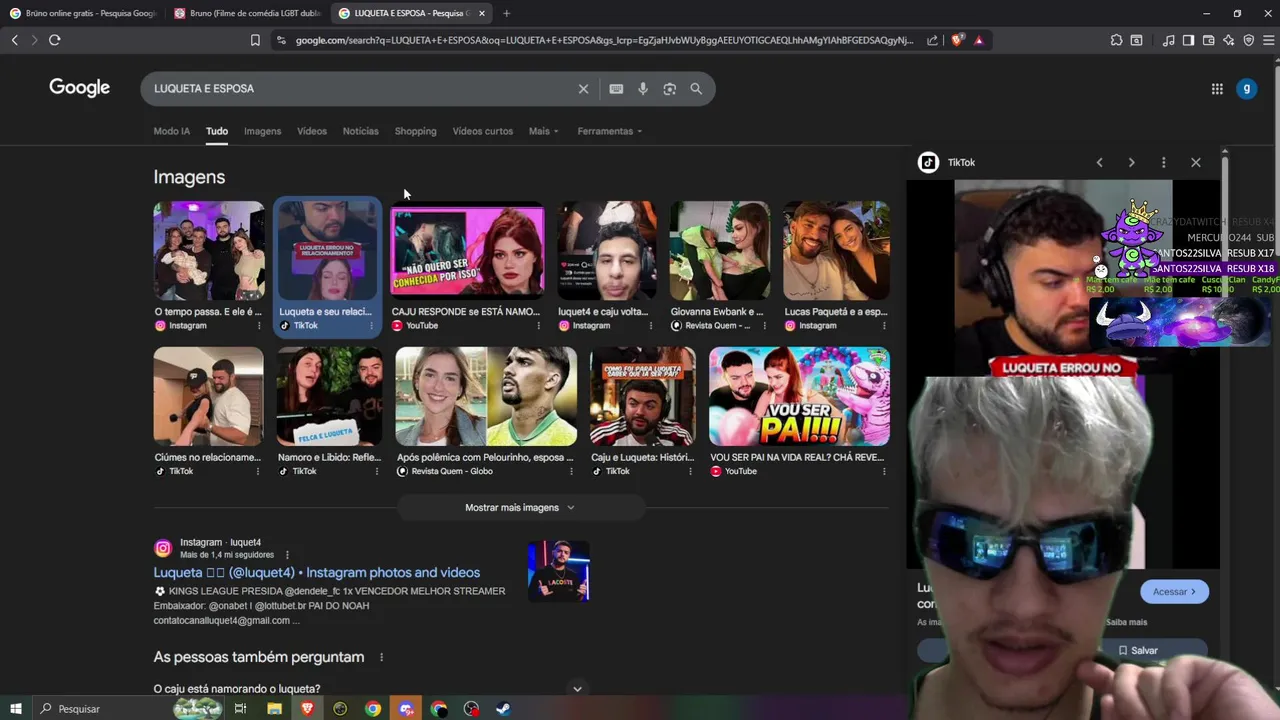Open options beside As pessoas também perguntam
Screen dimensions: 1280x720
(x=381, y=657)
